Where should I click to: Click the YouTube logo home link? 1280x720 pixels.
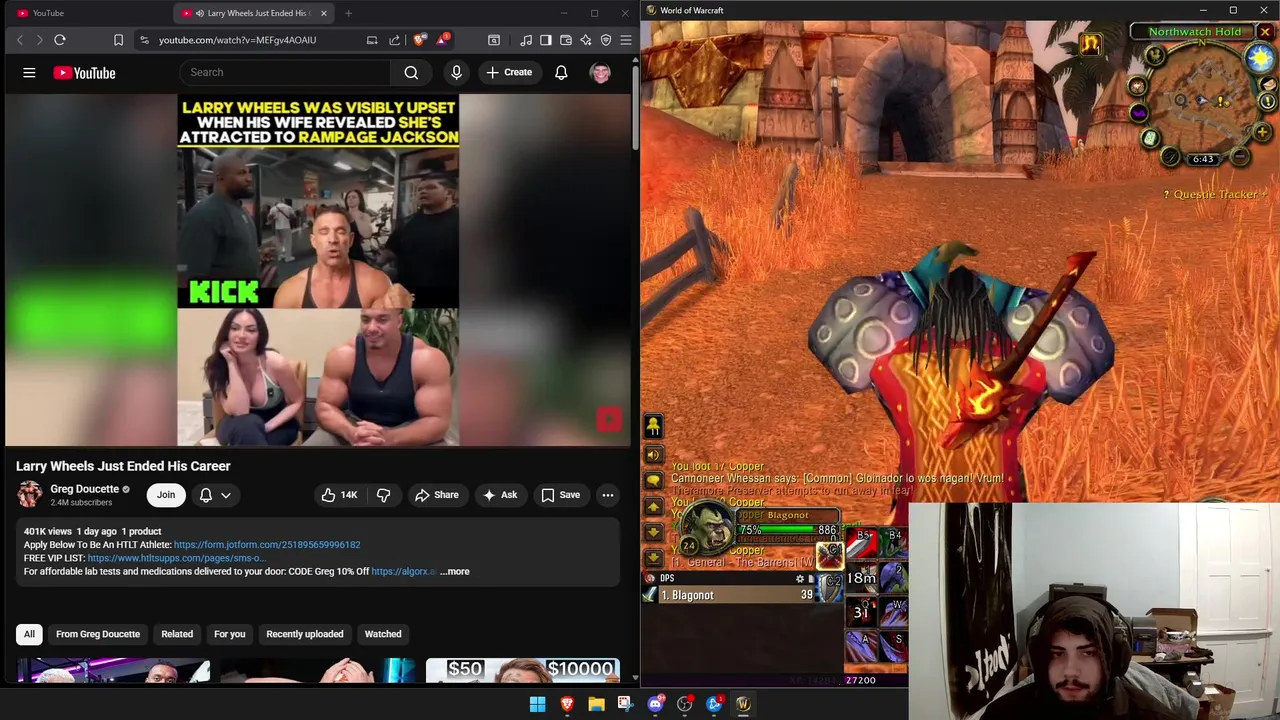(84, 72)
